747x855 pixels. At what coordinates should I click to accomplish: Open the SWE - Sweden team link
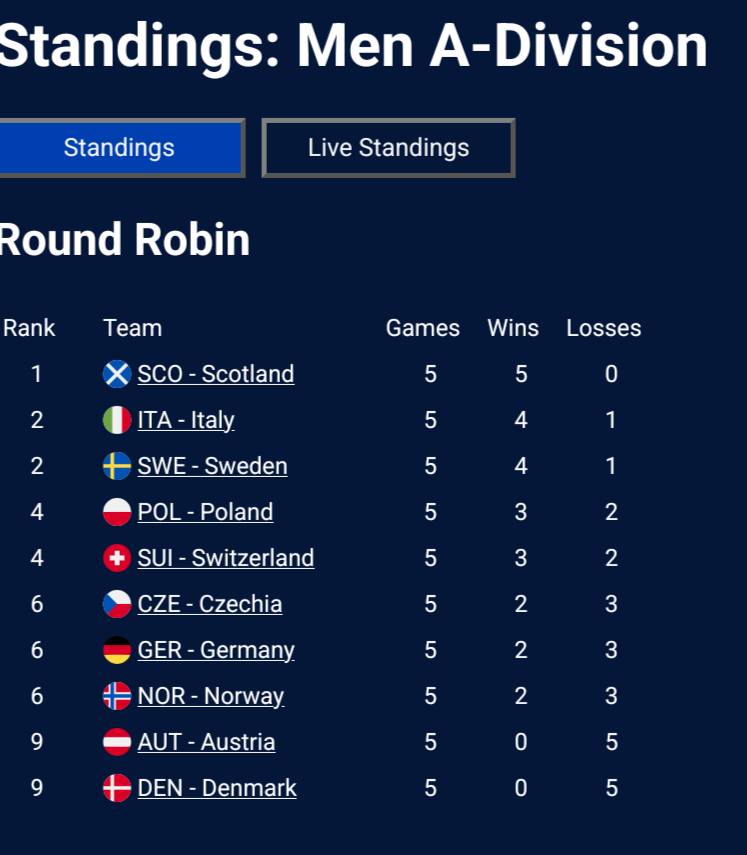[213, 466]
